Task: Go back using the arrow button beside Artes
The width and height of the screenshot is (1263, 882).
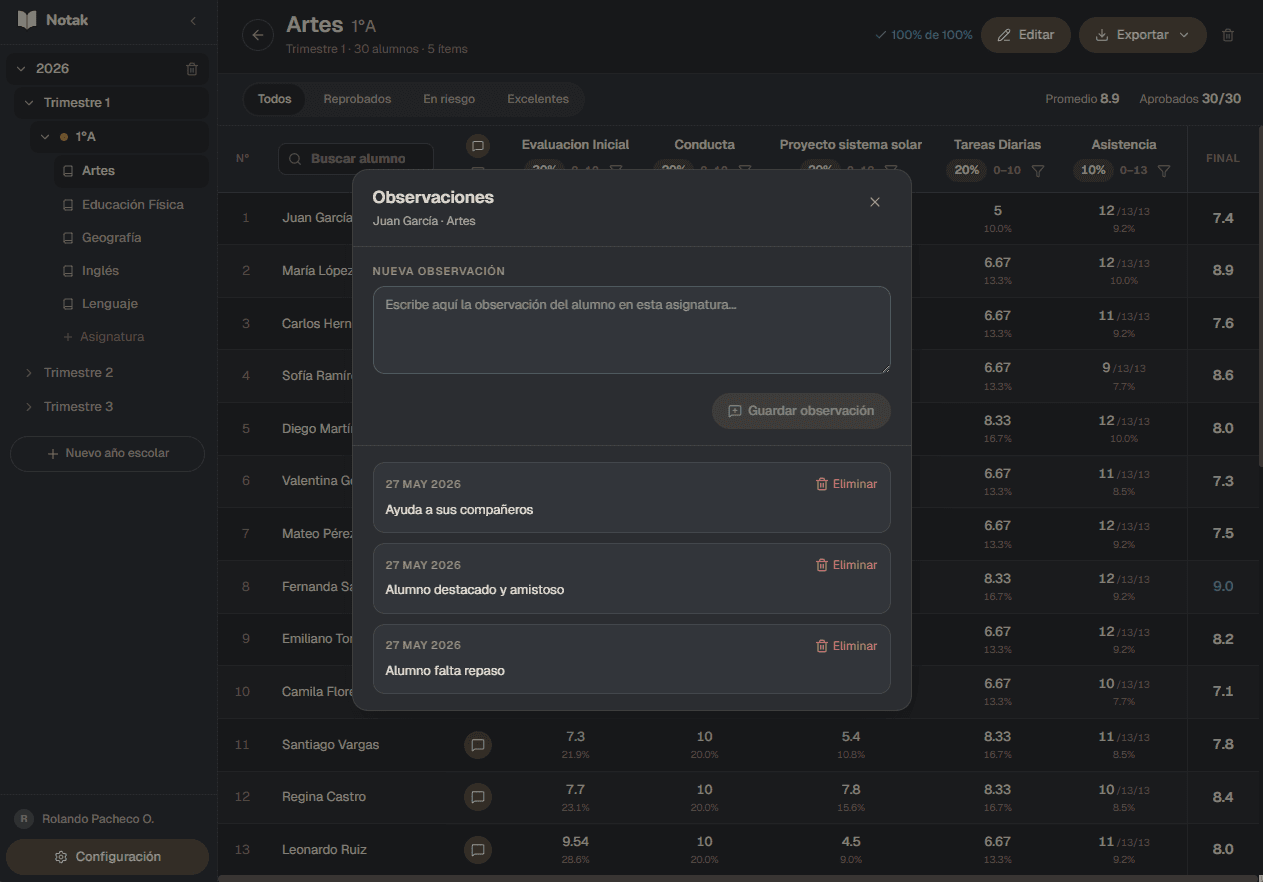Action: tap(258, 35)
